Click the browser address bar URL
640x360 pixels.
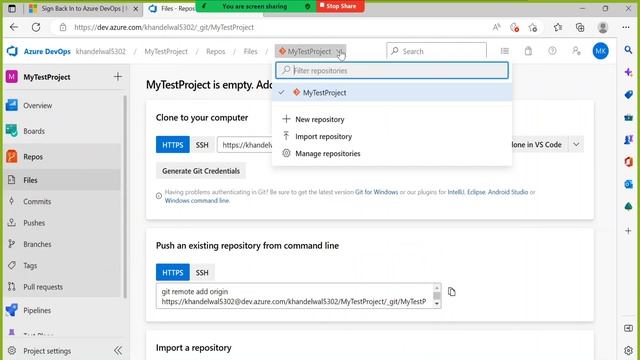pos(164,27)
